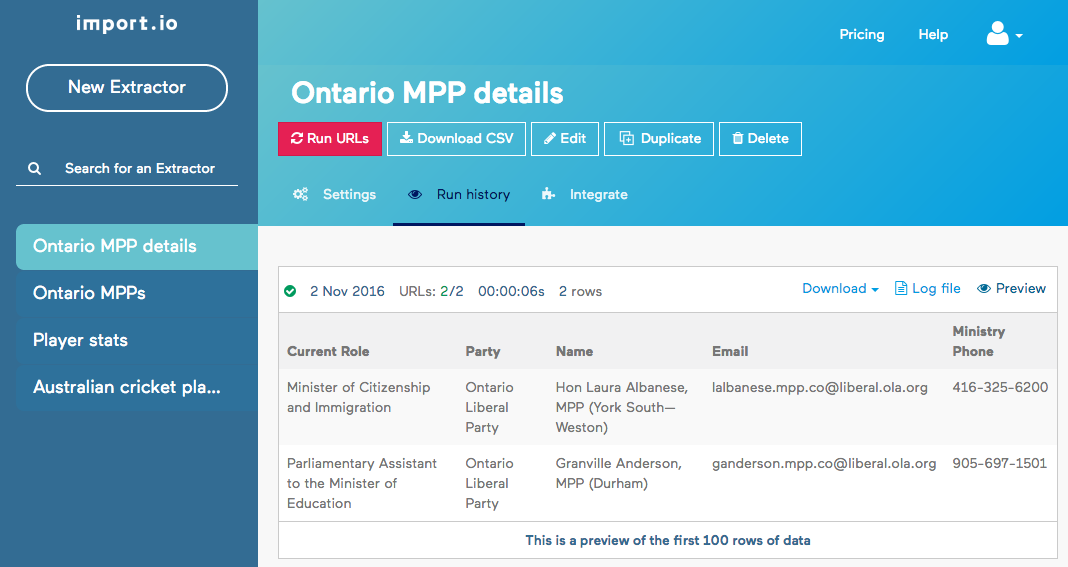This screenshot has width=1068, height=567.
Task: Open the Pricing link
Action: coord(862,34)
